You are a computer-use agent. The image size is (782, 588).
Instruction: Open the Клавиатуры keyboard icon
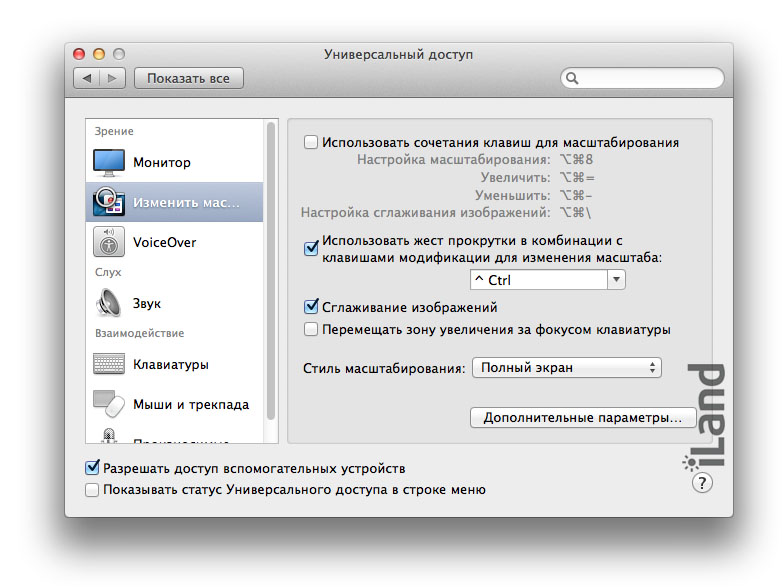tap(108, 364)
